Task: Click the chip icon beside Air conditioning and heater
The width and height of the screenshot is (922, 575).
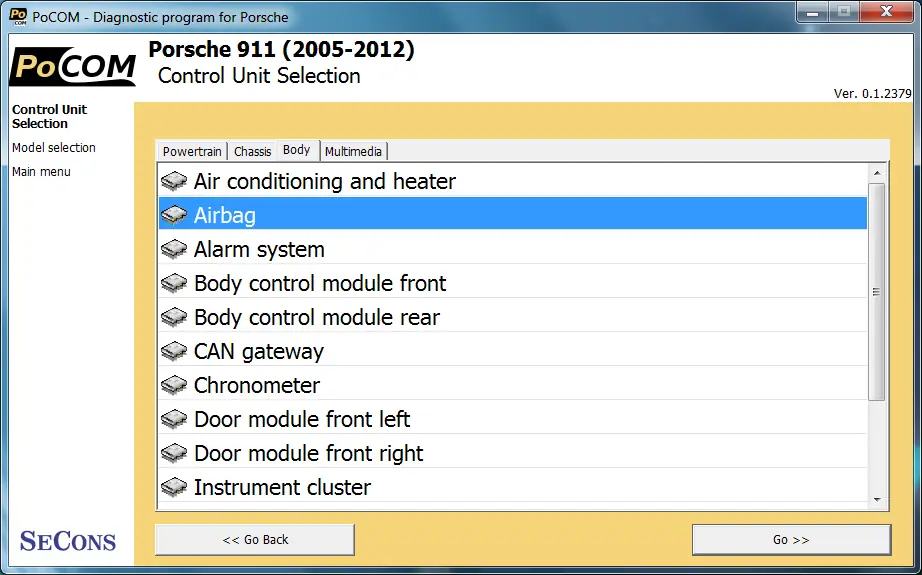Action: pos(174,181)
